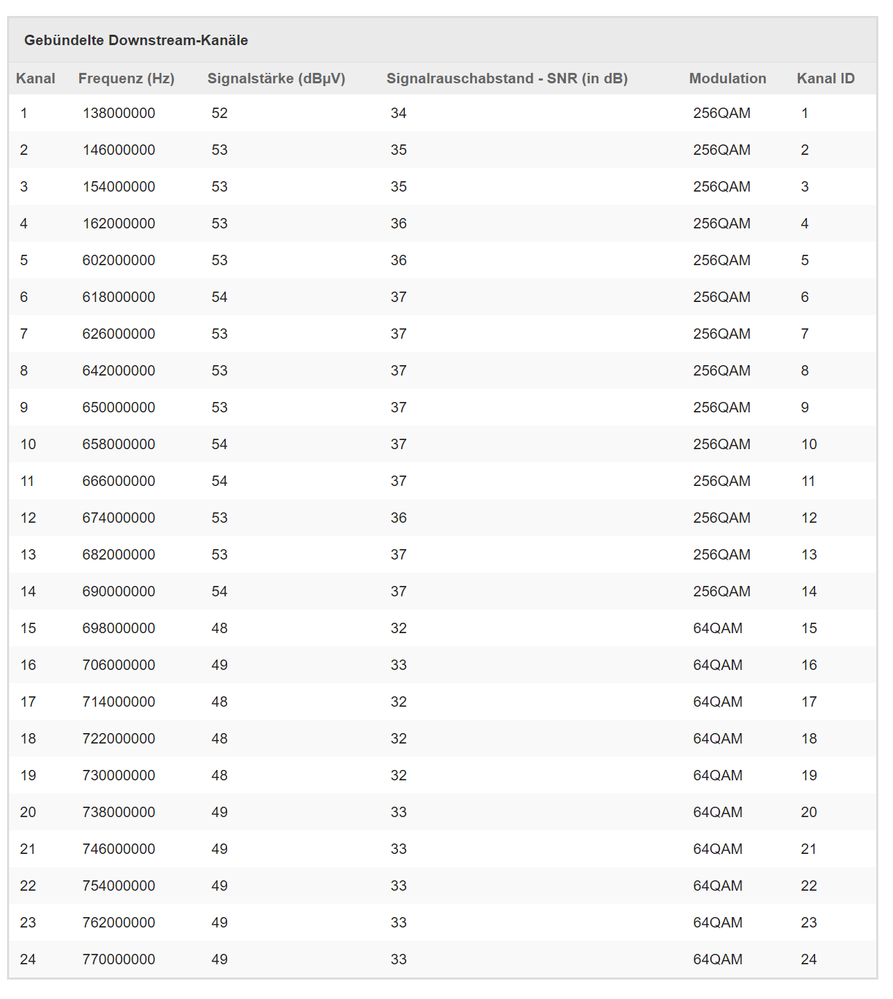Viewport: 893px width, 999px height.
Task: Click the signal strength value for channel 6
Action: tap(220, 298)
